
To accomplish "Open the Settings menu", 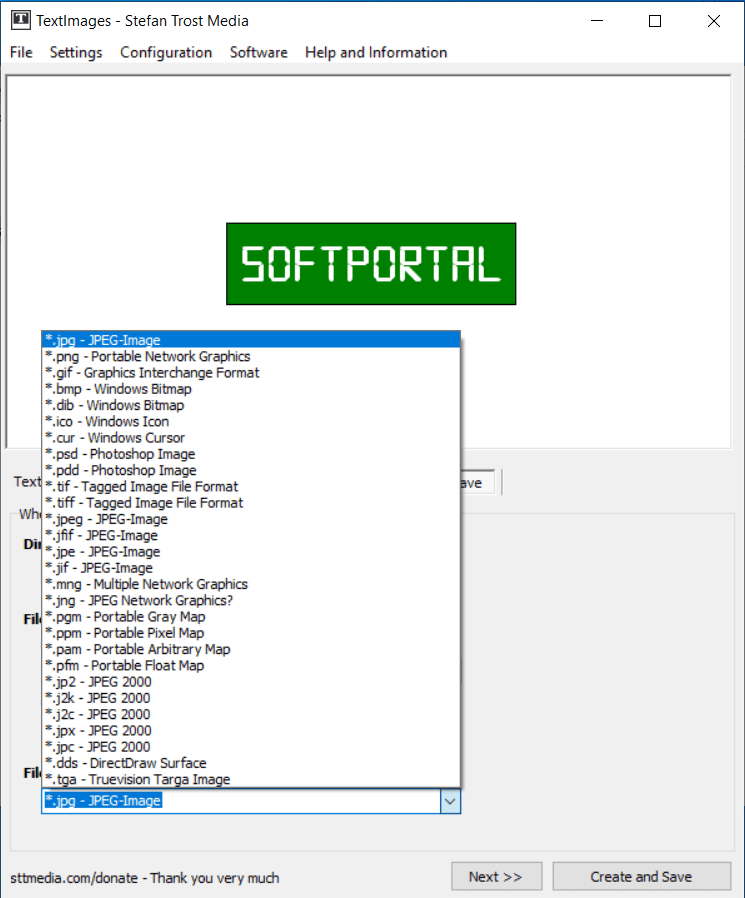I will [x=76, y=52].
